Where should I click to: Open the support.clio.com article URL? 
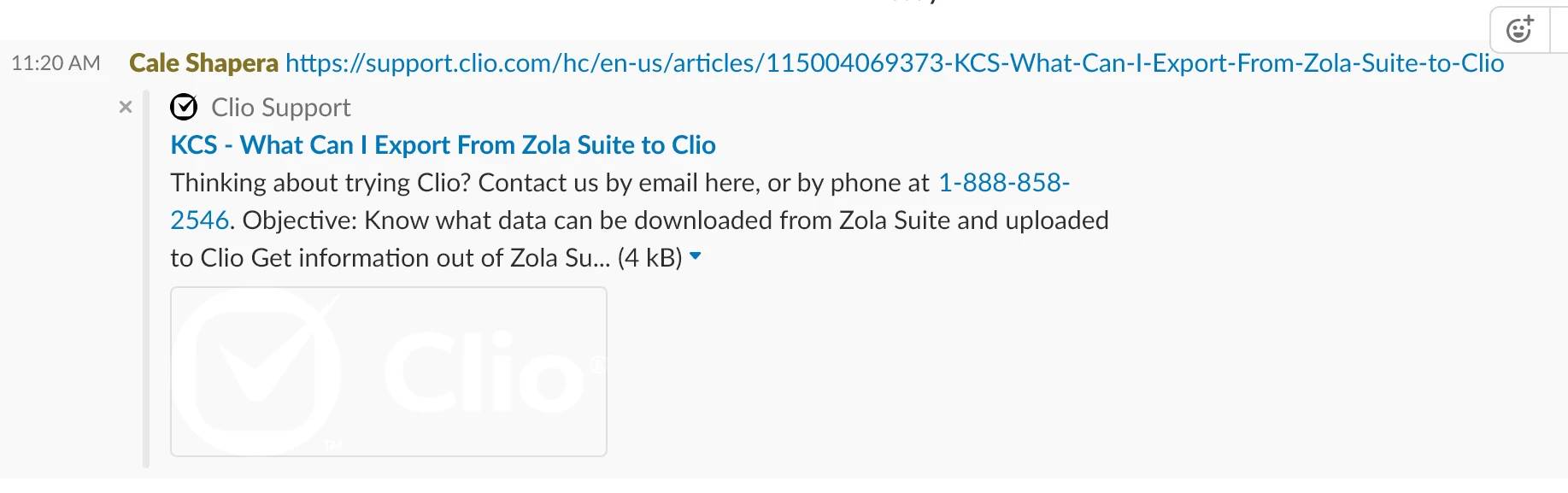coord(894,63)
